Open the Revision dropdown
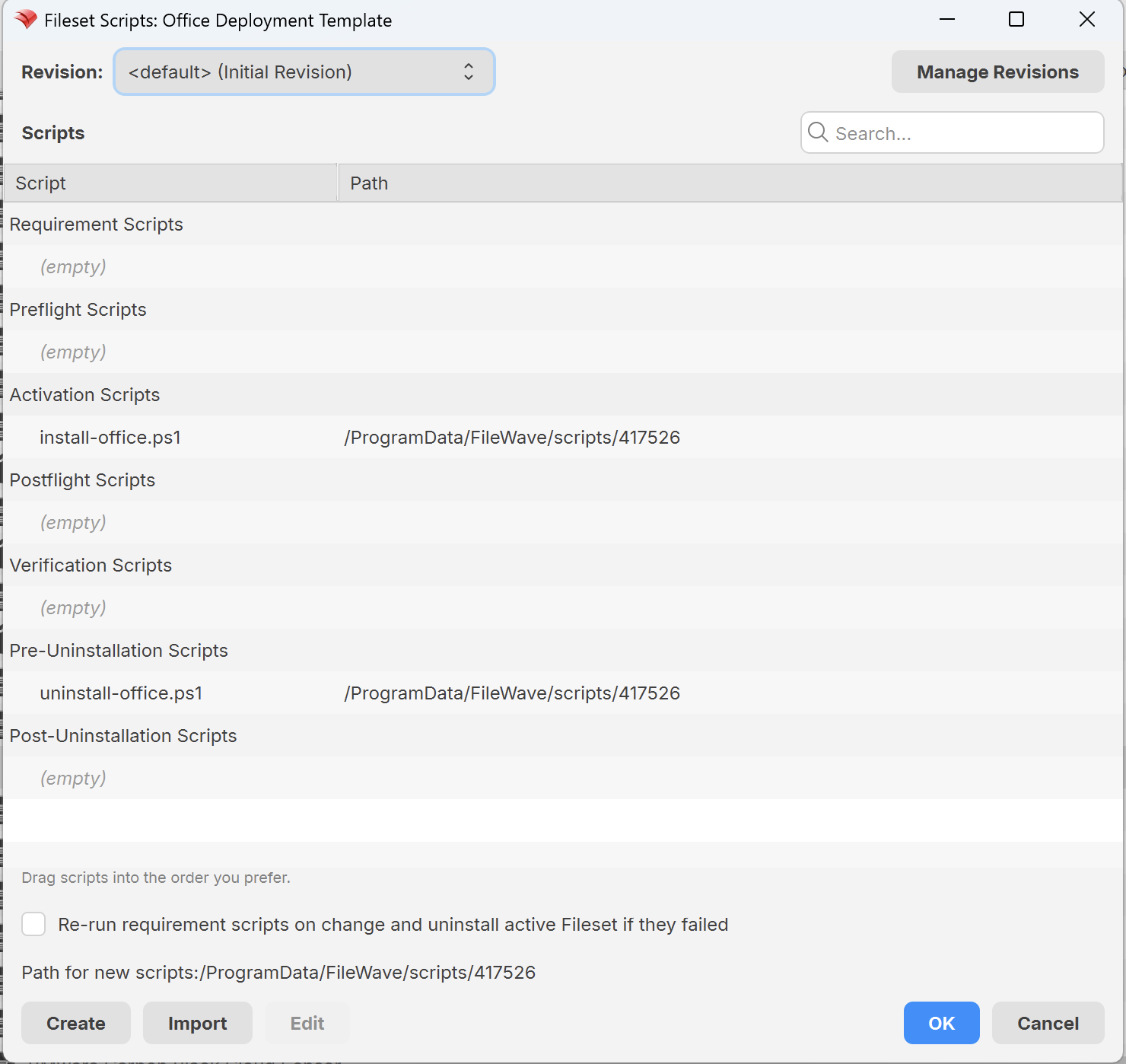1126x1064 pixels. tap(304, 72)
